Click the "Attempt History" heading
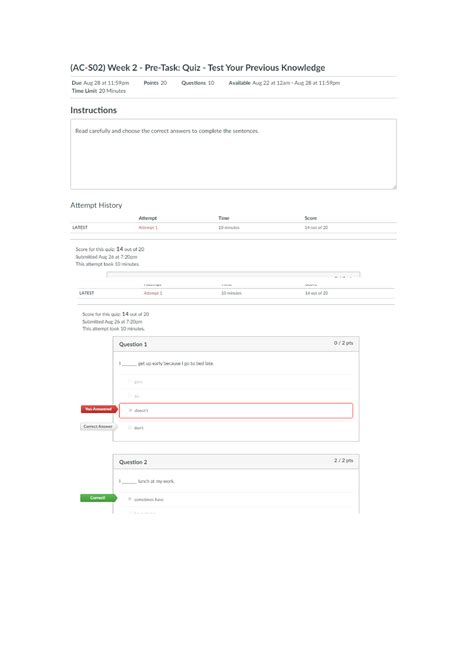The image size is (474, 670). (x=96, y=205)
